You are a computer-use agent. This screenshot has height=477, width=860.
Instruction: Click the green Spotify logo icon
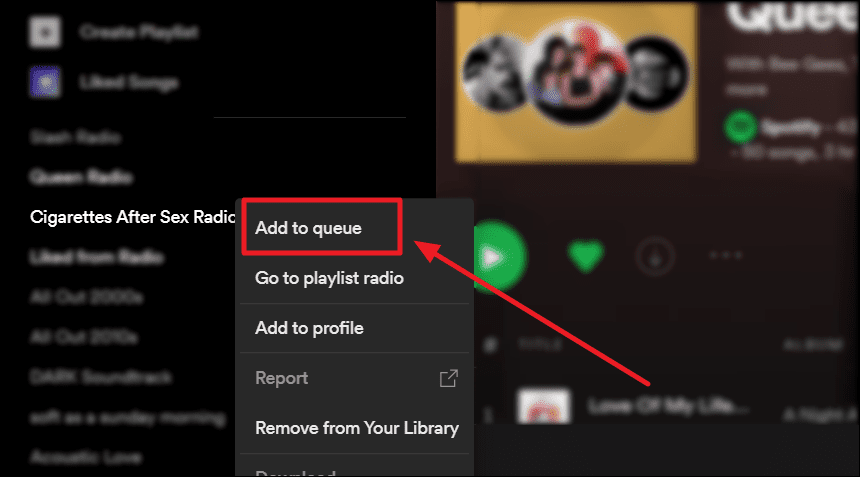pyautogui.click(x=741, y=127)
